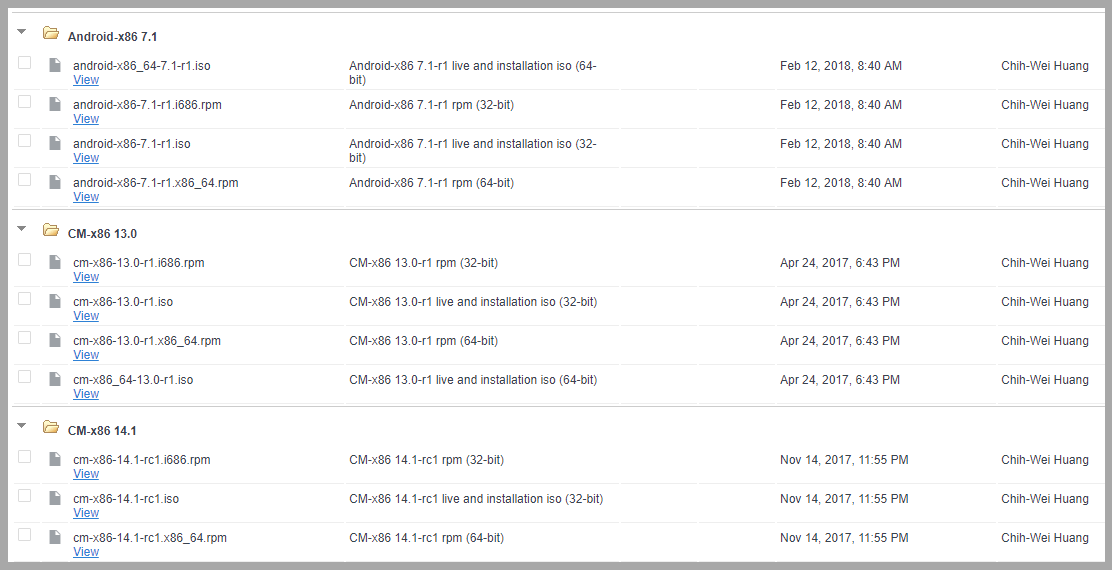Image resolution: width=1112 pixels, height=570 pixels.
Task: Click file icon beside android-x86-7.1-r1.i686.rpm
Action: point(55,104)
